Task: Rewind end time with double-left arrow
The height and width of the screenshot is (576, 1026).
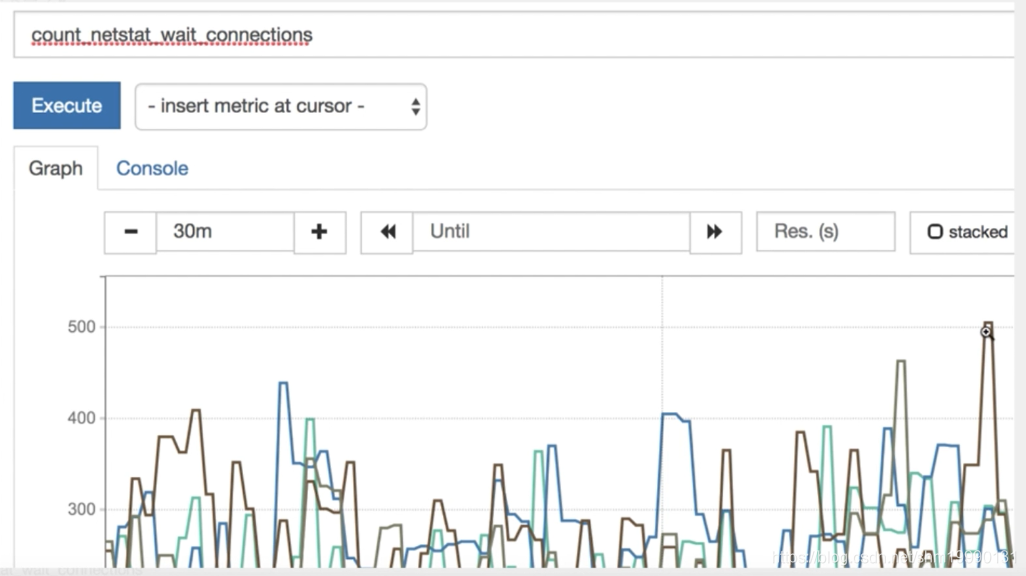Action: (x=387, y=232)
